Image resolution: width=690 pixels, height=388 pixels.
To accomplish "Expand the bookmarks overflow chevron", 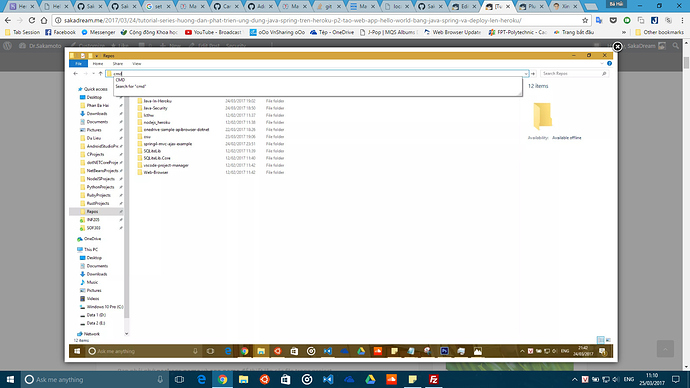I will (x=624, y=32).
